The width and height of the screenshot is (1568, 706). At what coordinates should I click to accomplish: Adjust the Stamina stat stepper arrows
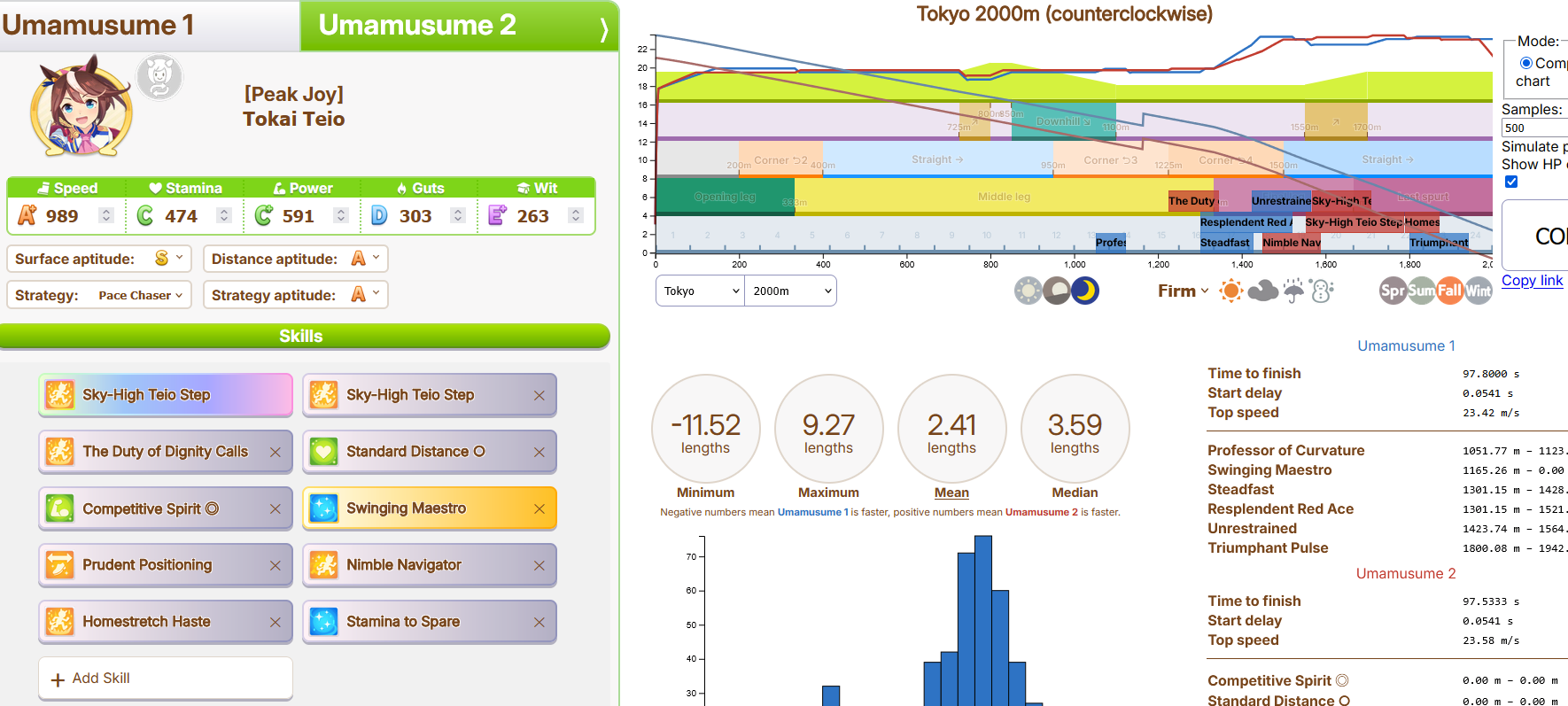[x=224, y=215]
